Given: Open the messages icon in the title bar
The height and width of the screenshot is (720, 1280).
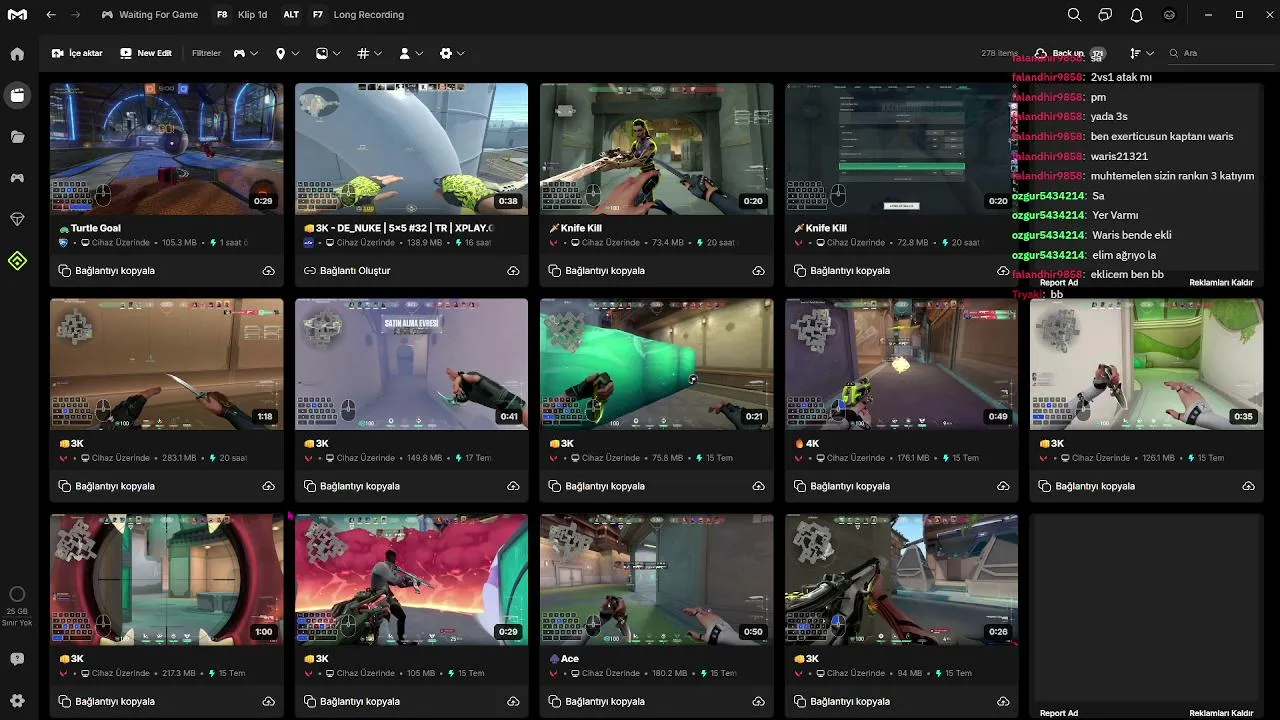Looking at the screenshot, I should pyautogui.click(x=1105, y=15).
